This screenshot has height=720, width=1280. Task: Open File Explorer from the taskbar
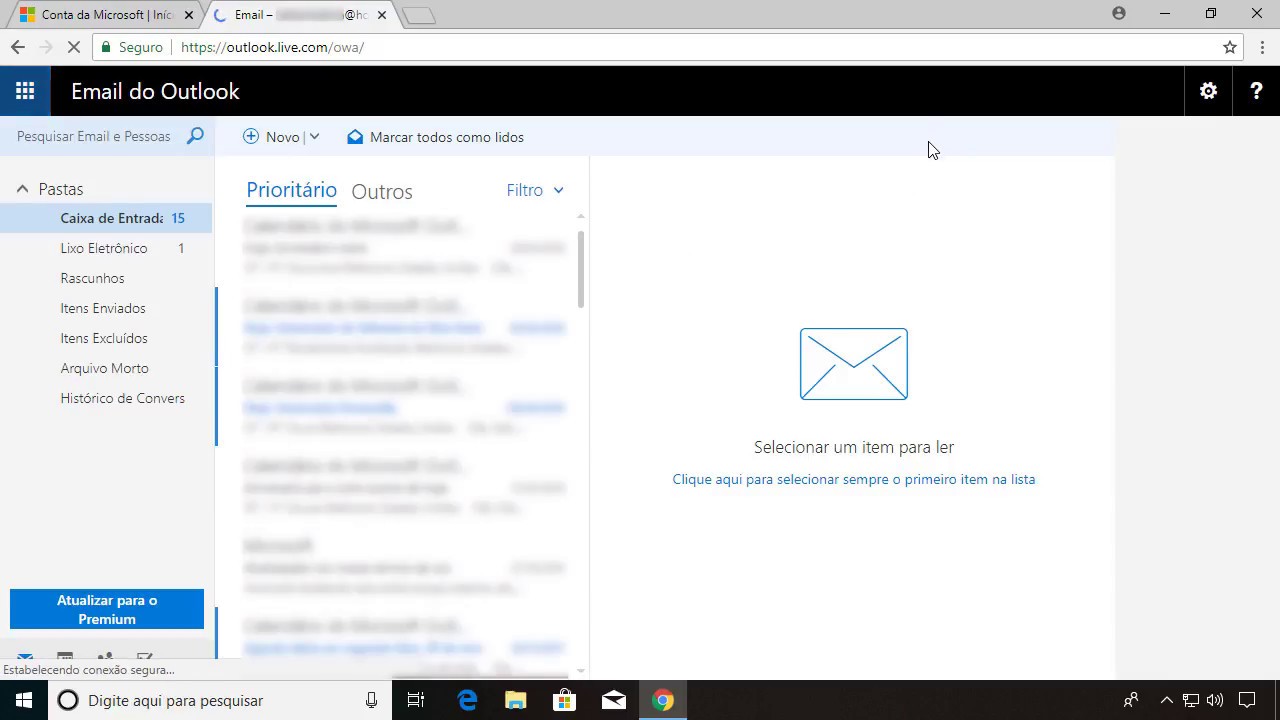(515, 700)
